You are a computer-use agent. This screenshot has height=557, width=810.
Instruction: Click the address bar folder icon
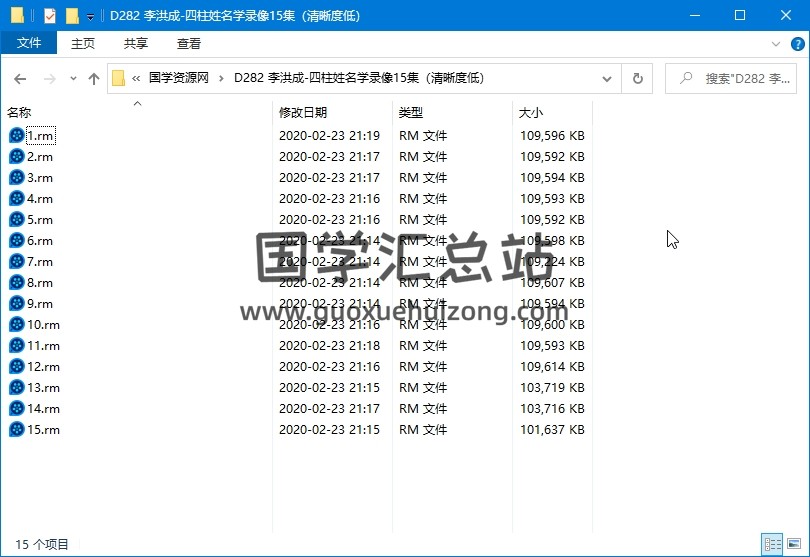[119, 79]
